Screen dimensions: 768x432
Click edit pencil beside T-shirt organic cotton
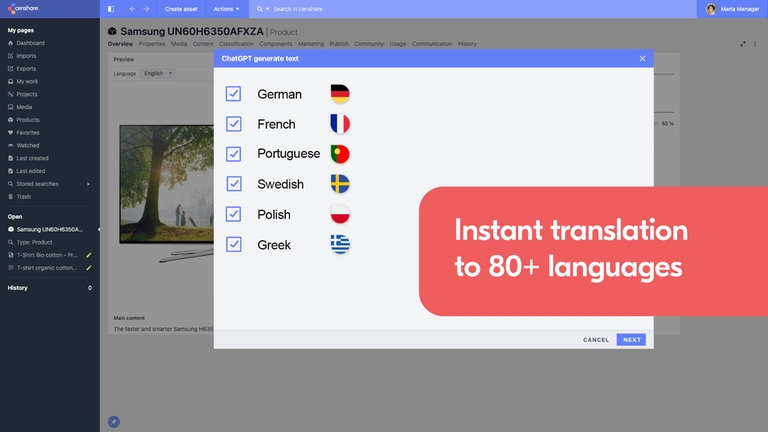pos(89,267)
